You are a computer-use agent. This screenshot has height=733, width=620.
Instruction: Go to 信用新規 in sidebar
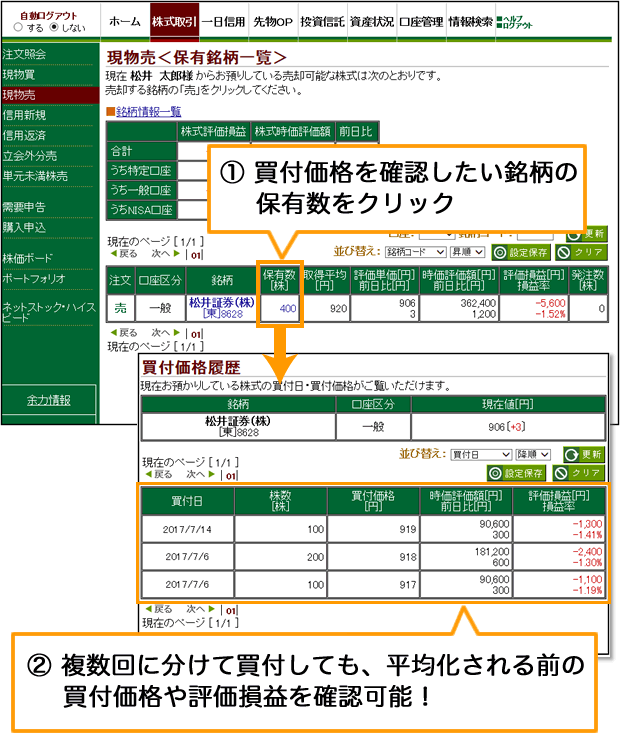[24, 115]
